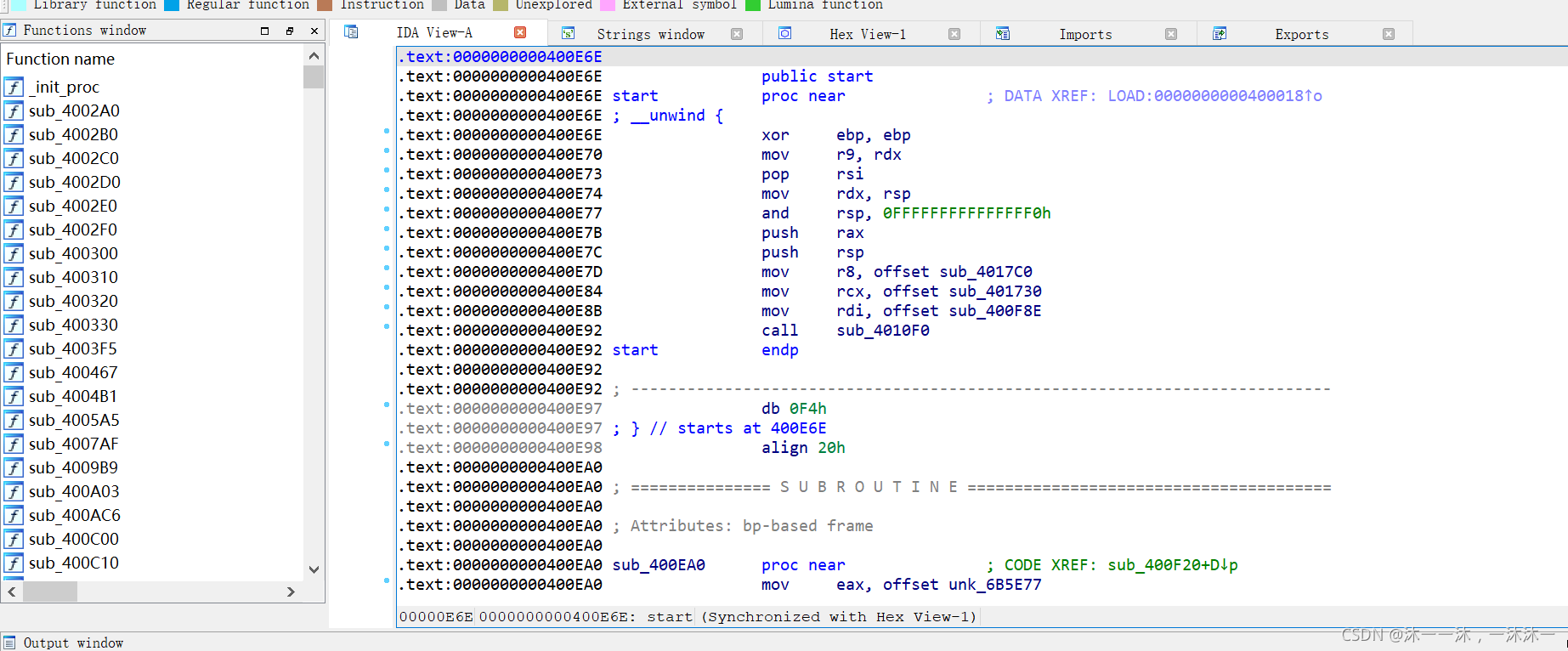Click the function list vertical scrollbar thumb

314,77
